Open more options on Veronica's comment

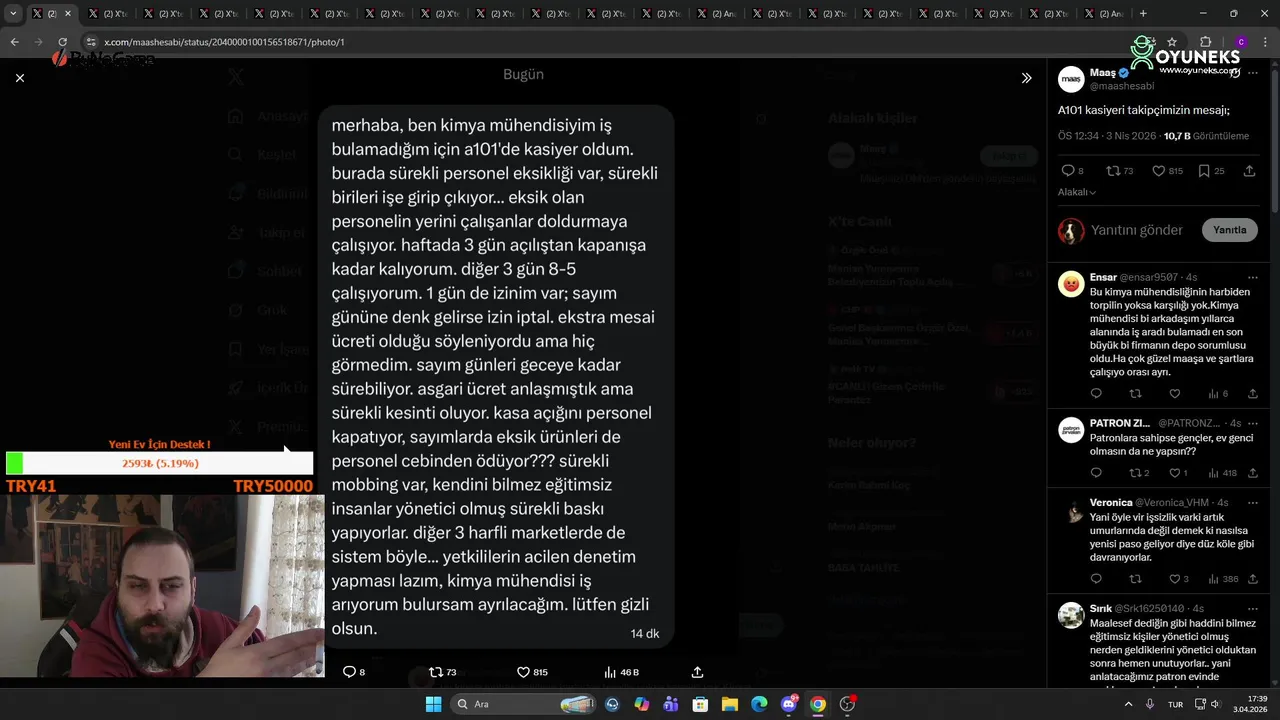tap(1253, 502)
